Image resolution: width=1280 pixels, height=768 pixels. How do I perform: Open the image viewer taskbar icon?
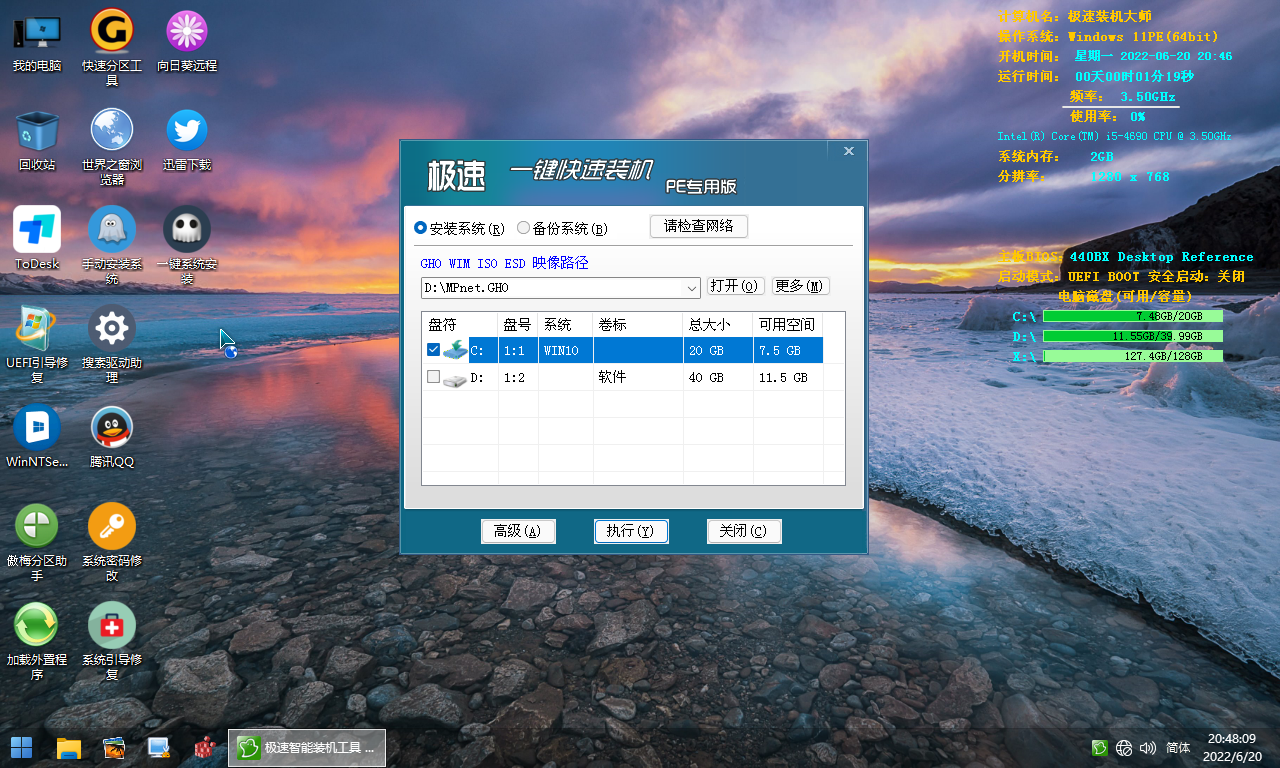114,747
